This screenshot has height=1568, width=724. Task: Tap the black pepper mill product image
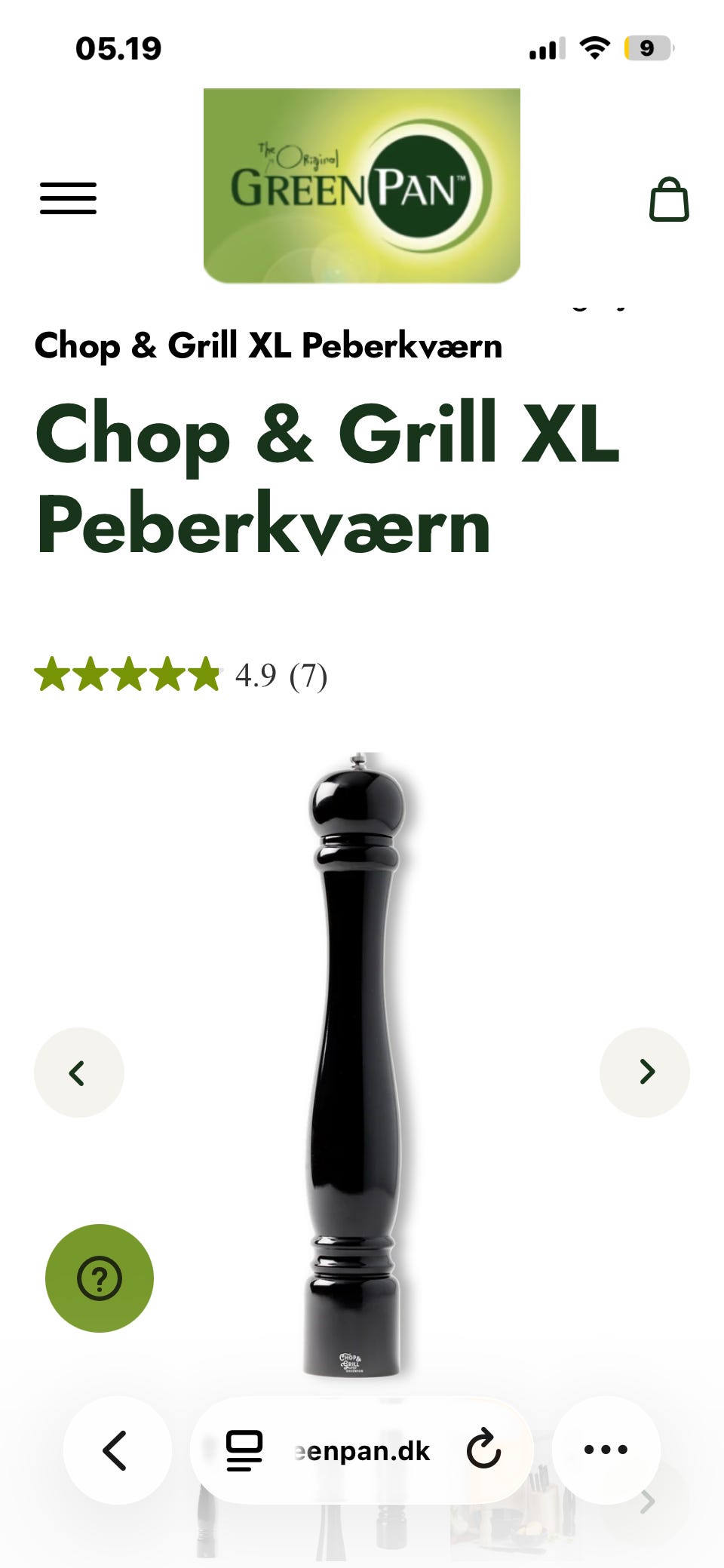356,1063
